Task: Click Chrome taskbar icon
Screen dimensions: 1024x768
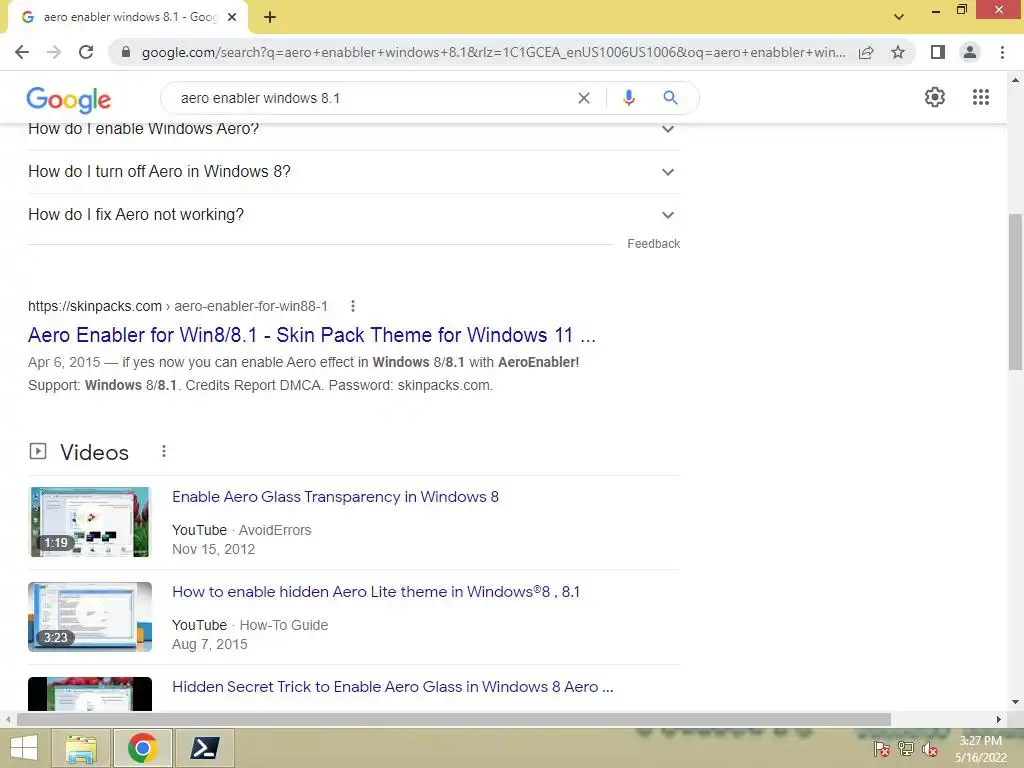Action: tap(142, 748)
